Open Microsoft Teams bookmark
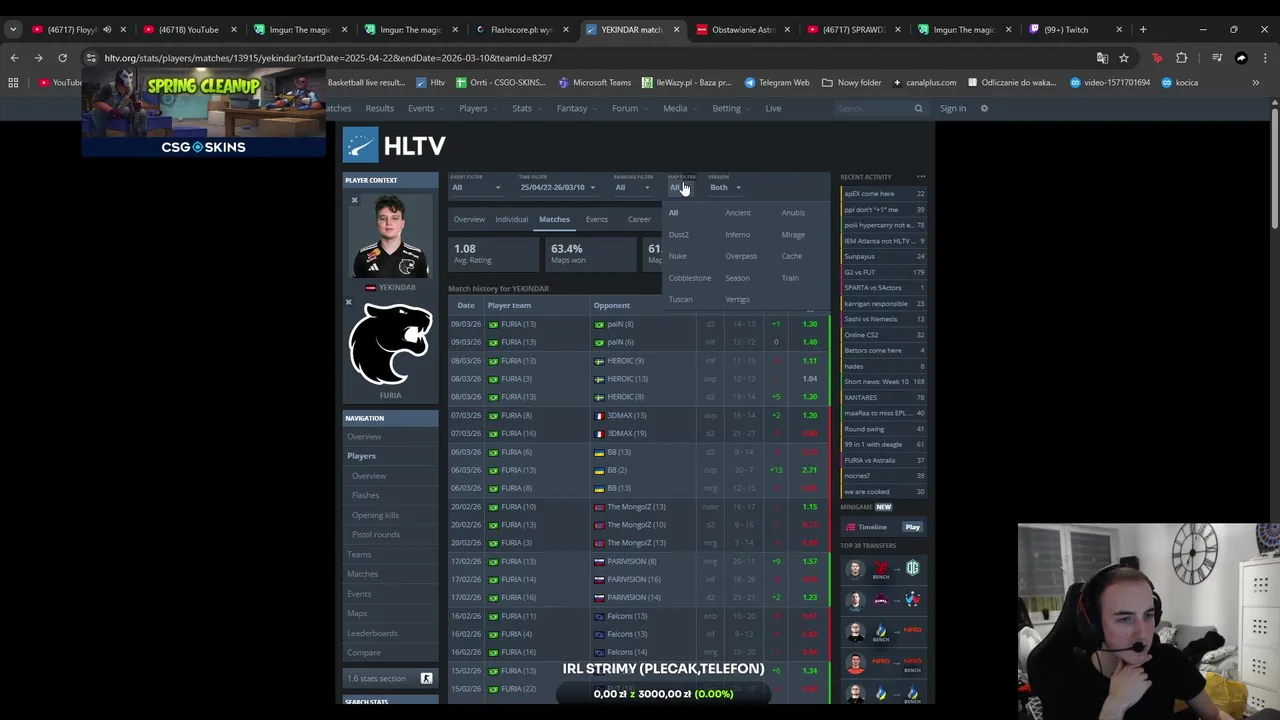This screenshot has width=1280, height=720. coord(593,82)
